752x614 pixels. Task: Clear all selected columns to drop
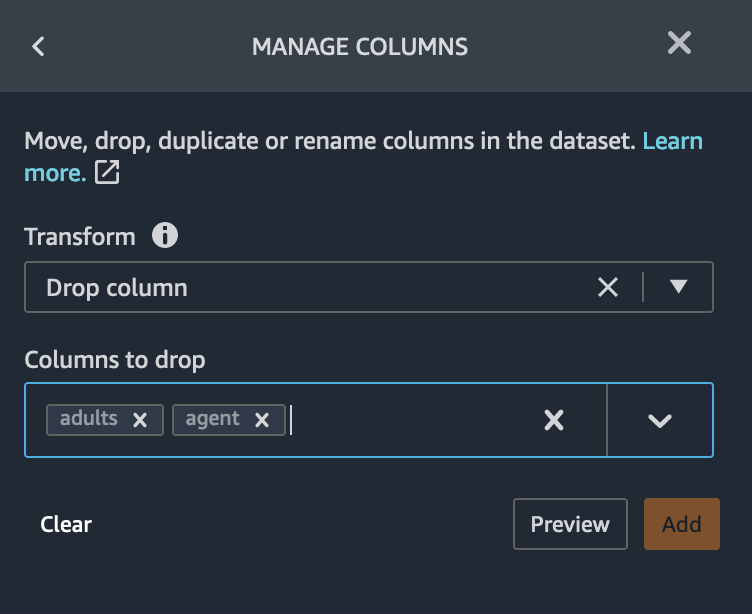[x=554, y=420]
